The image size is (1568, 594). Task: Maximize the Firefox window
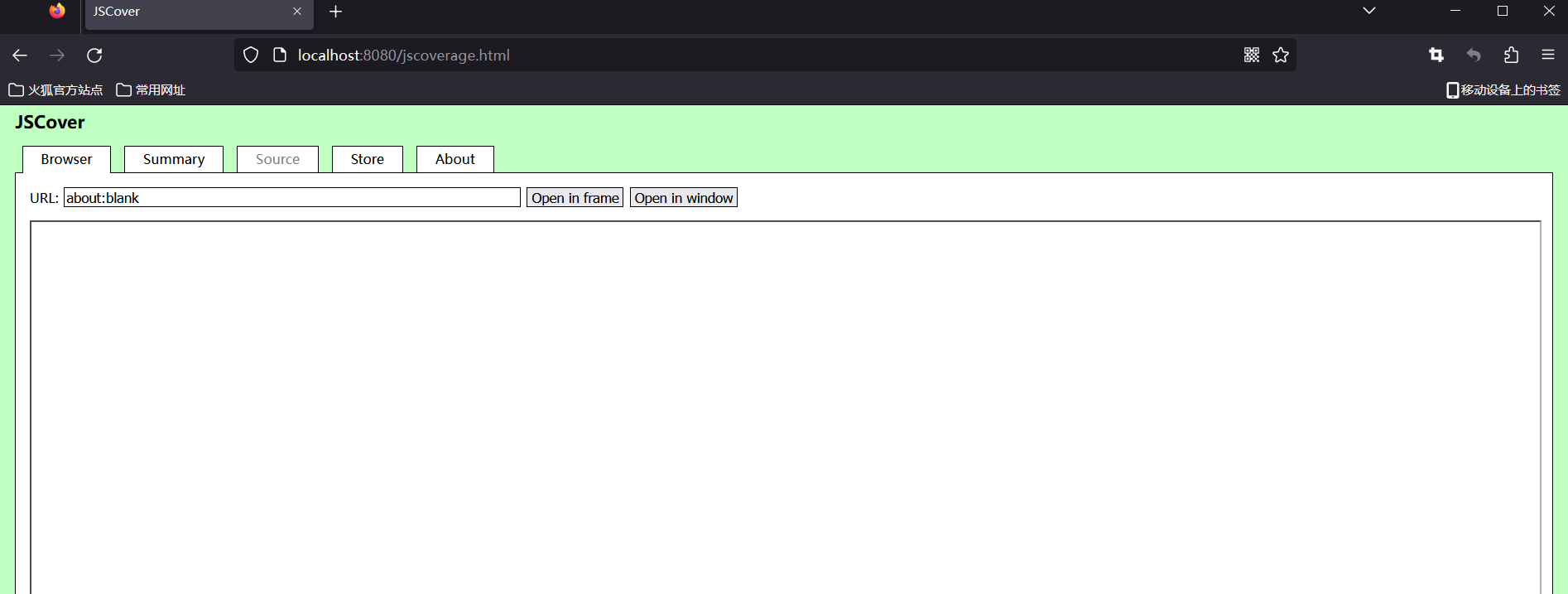(x=1503, y=11)
